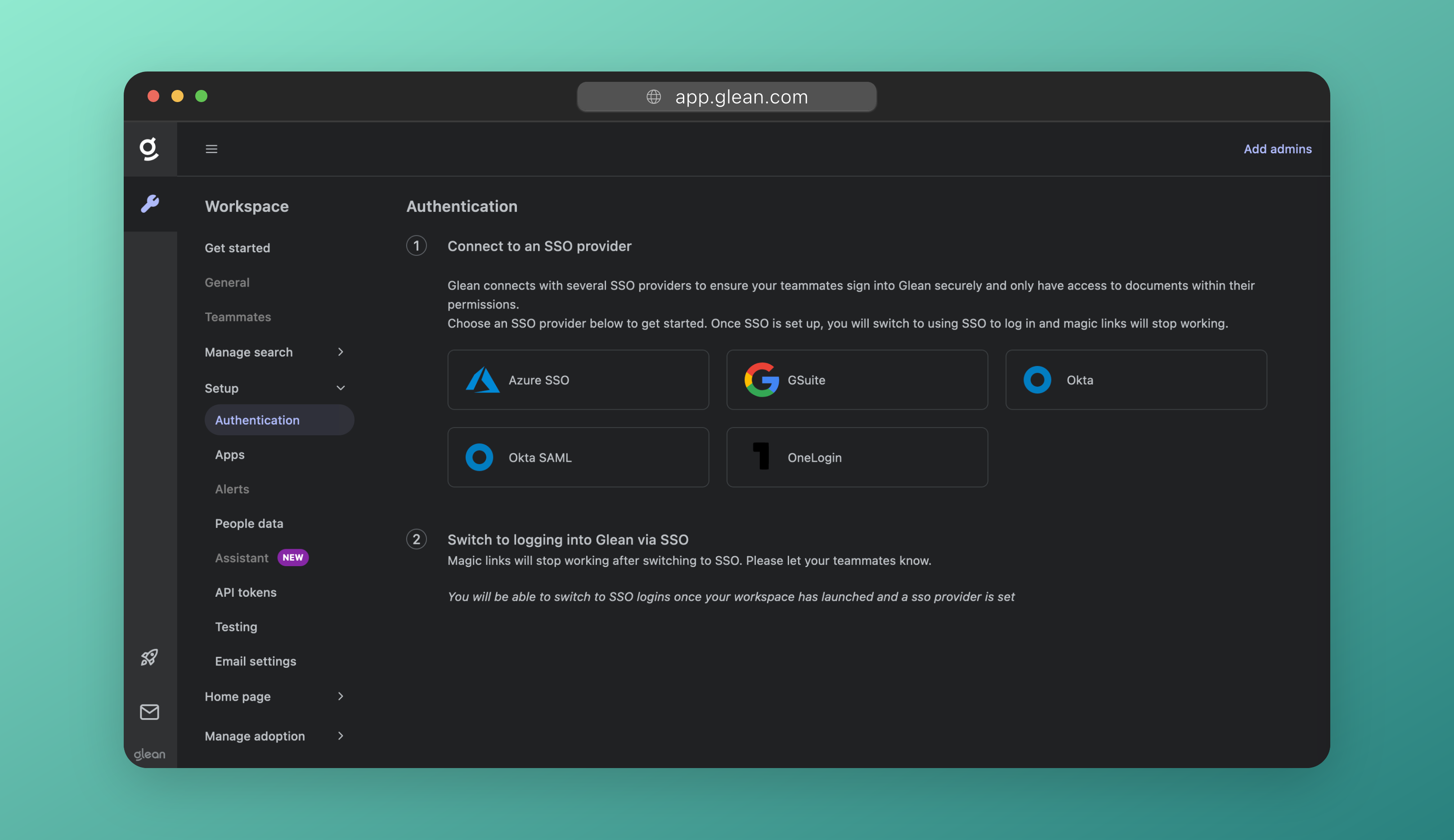Toggle the hamburger menu icon
This screenshot has height=840, width=1454.
[x=211, y=149]
